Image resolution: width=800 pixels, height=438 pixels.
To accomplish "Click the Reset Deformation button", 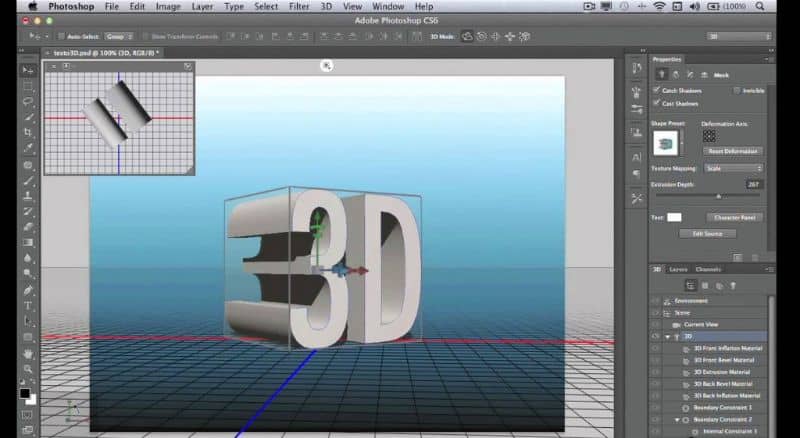I will (x=733, y=151).
